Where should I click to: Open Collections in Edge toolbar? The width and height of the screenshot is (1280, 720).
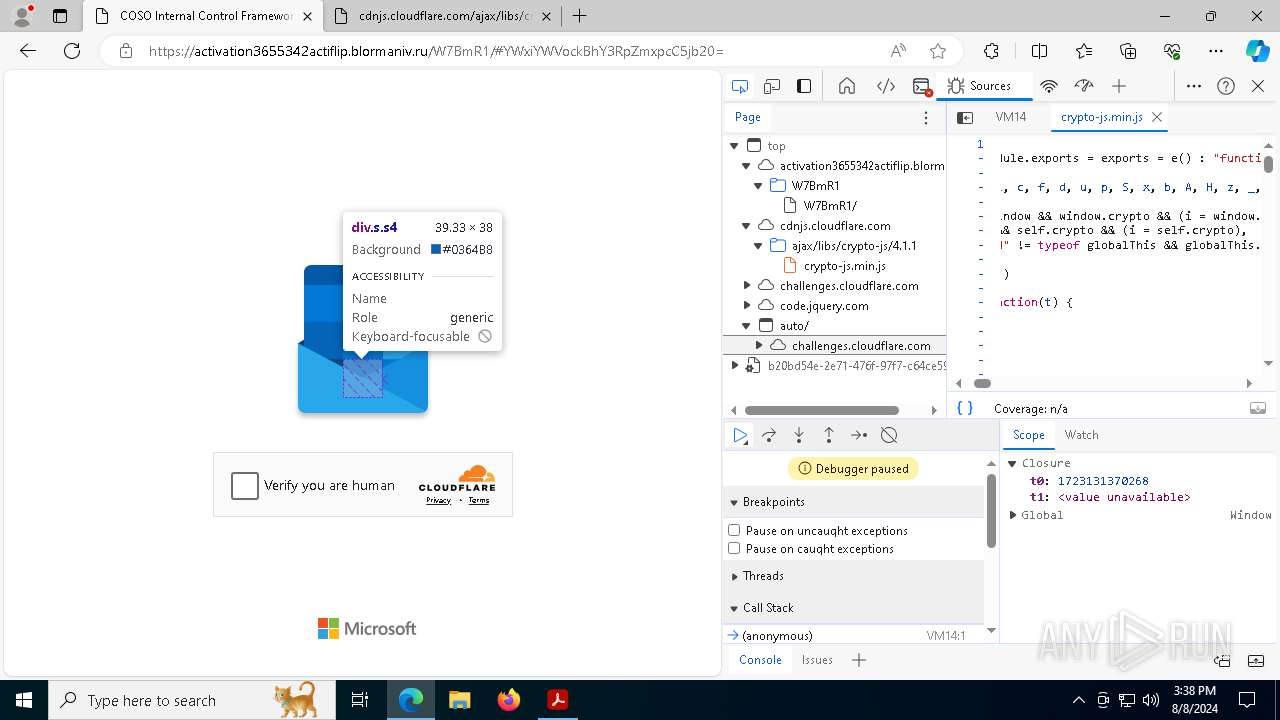[x=1128, y=51]
